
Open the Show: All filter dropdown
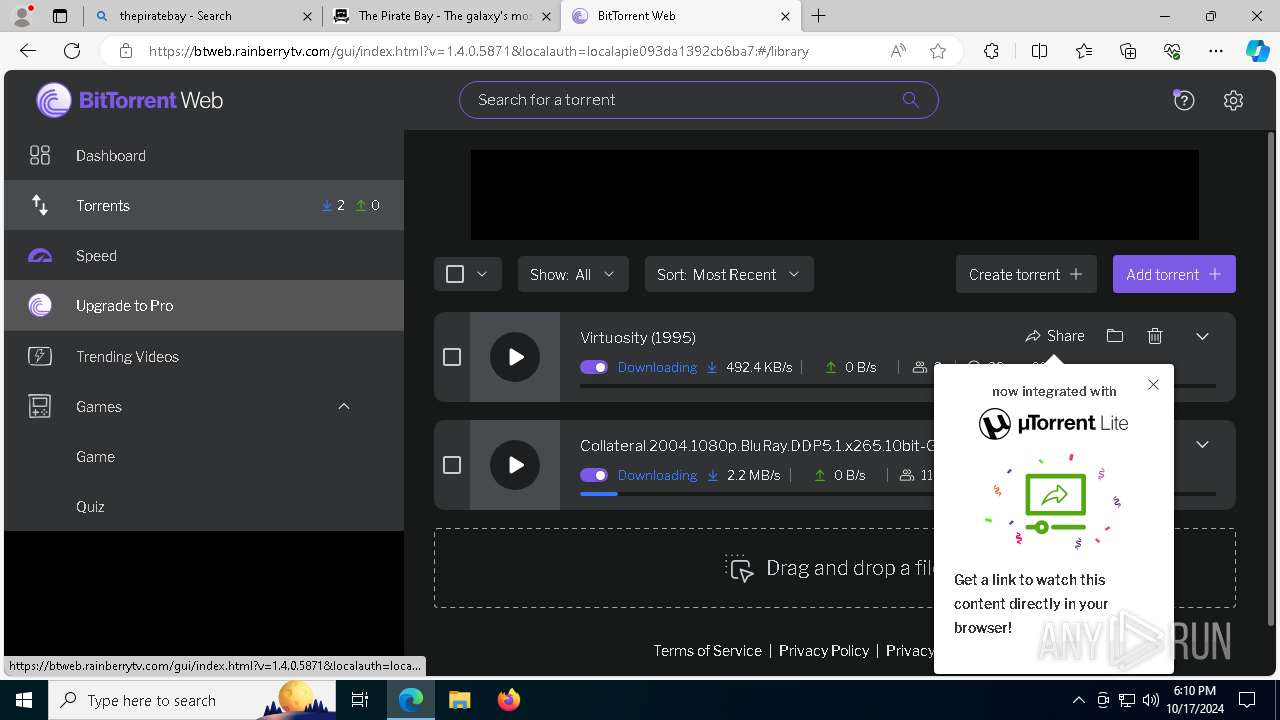[573, 274]
